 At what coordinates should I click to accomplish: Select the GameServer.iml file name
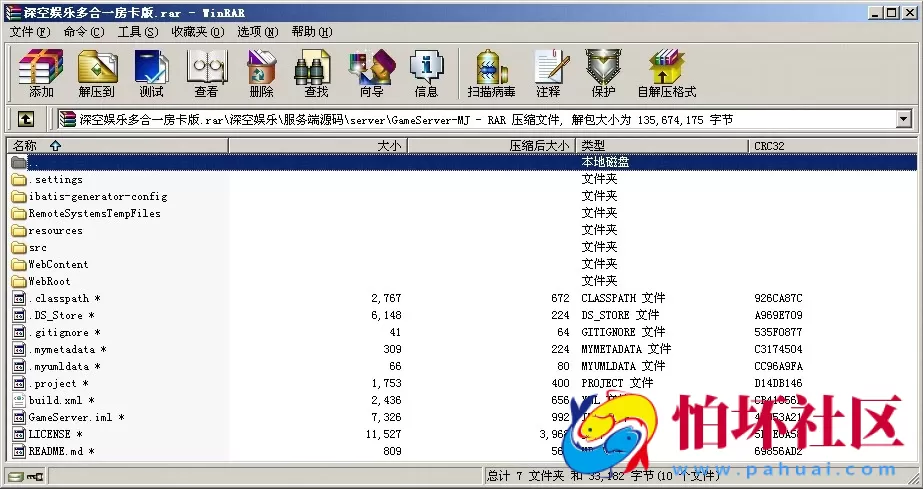point(76,417)
